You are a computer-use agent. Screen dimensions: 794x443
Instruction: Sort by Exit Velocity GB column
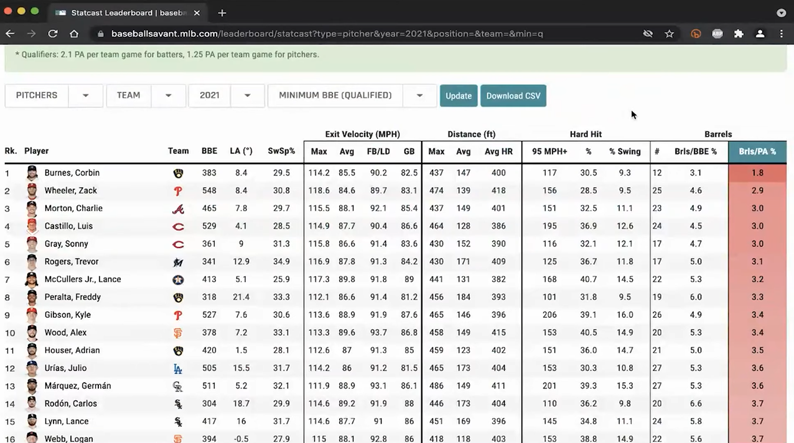tap(409, 151)
